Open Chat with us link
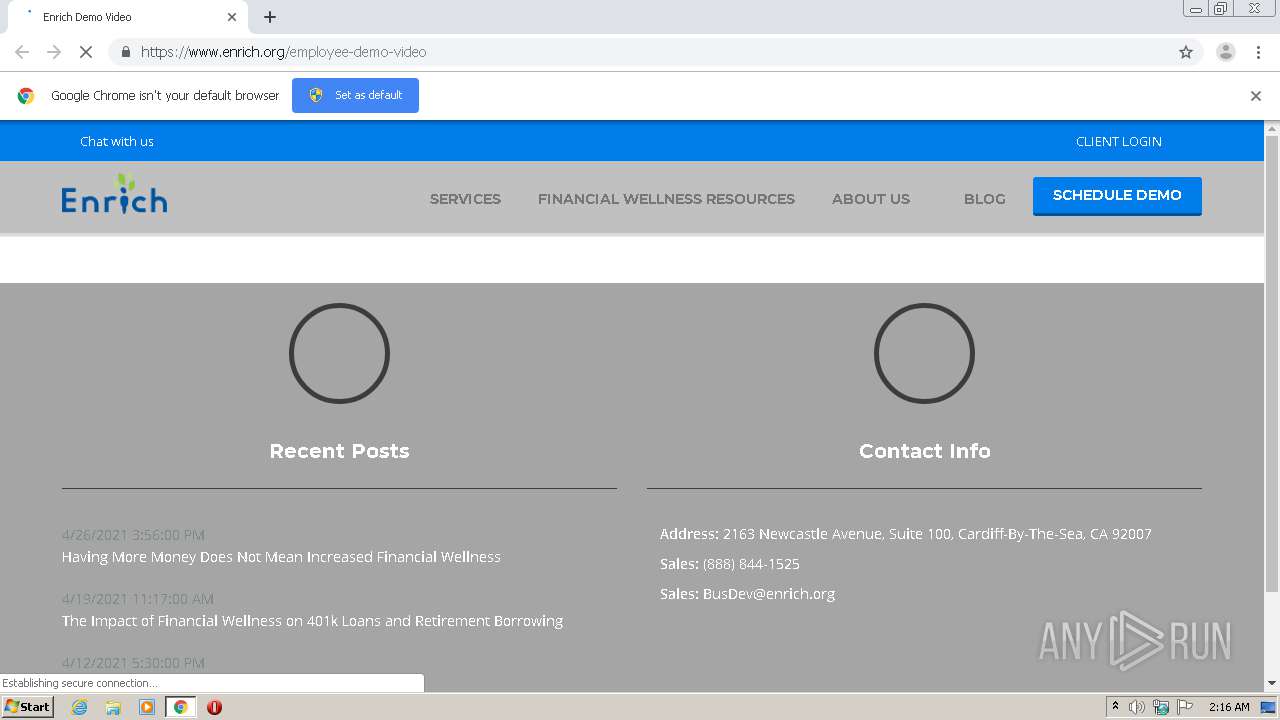1280x720 pixels. [x=117, y=141]
